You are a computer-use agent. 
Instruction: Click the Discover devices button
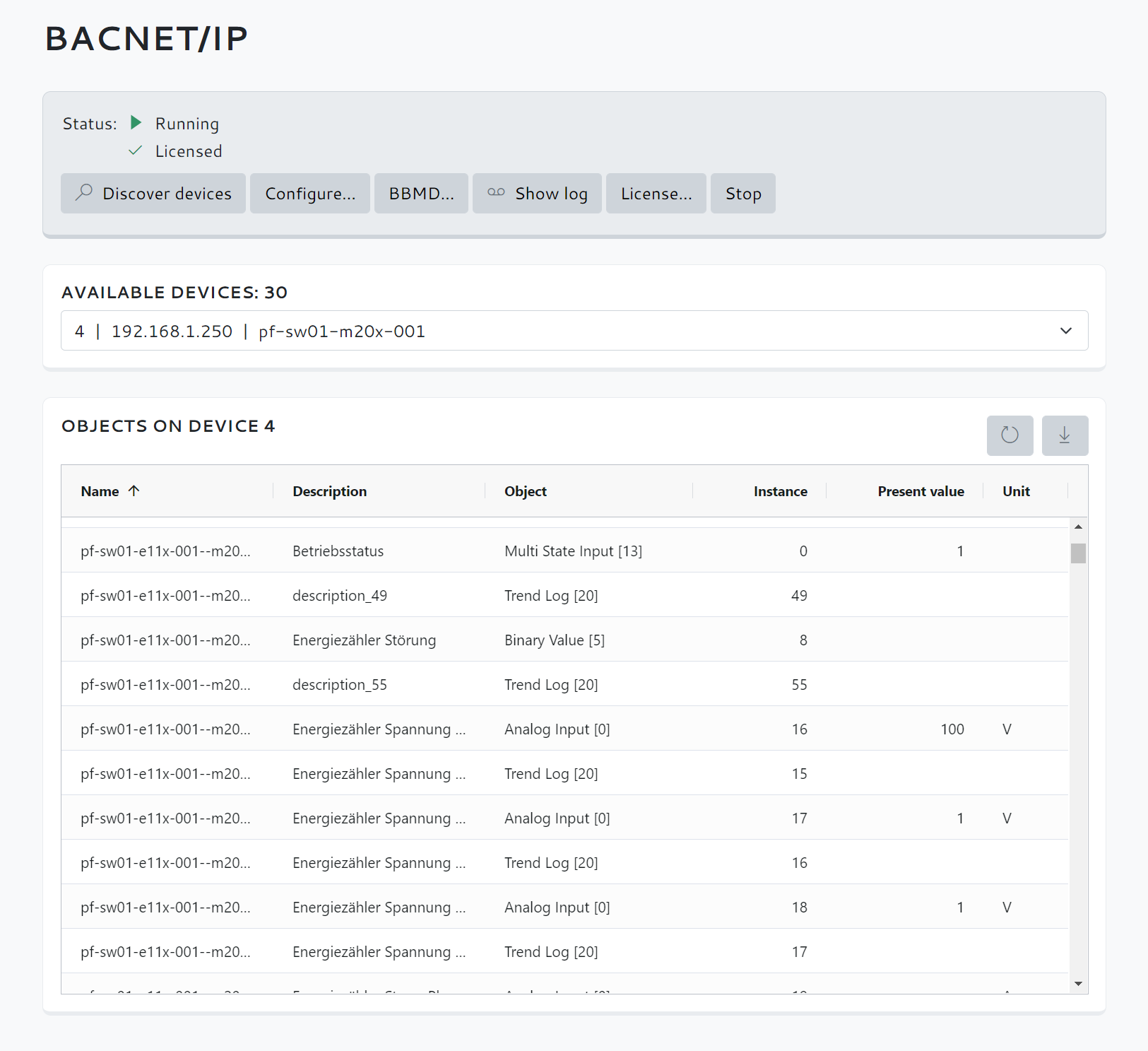click(x=153, y=194)
